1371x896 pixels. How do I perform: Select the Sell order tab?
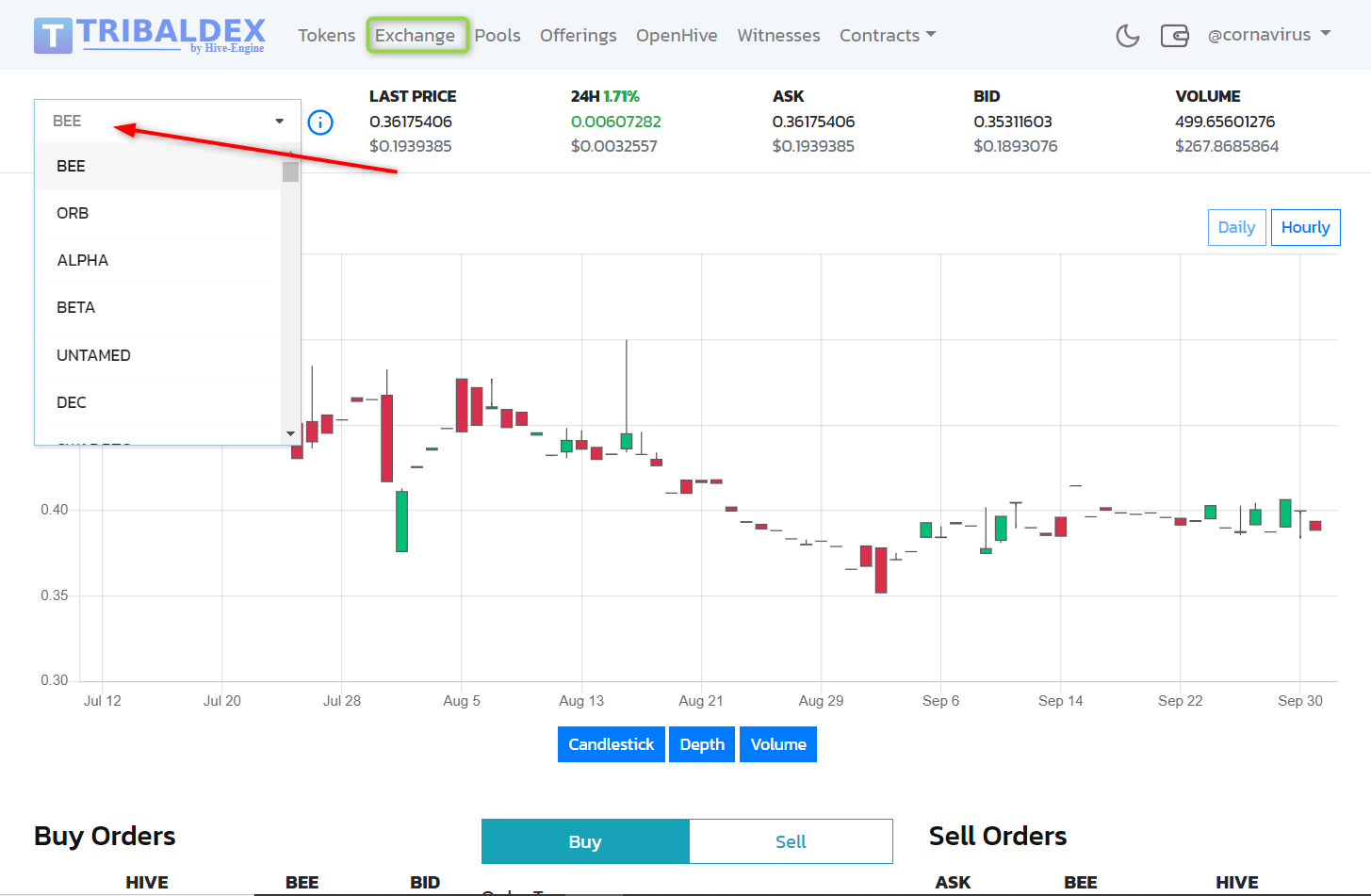pyautogui.click(x=791, y=841)
